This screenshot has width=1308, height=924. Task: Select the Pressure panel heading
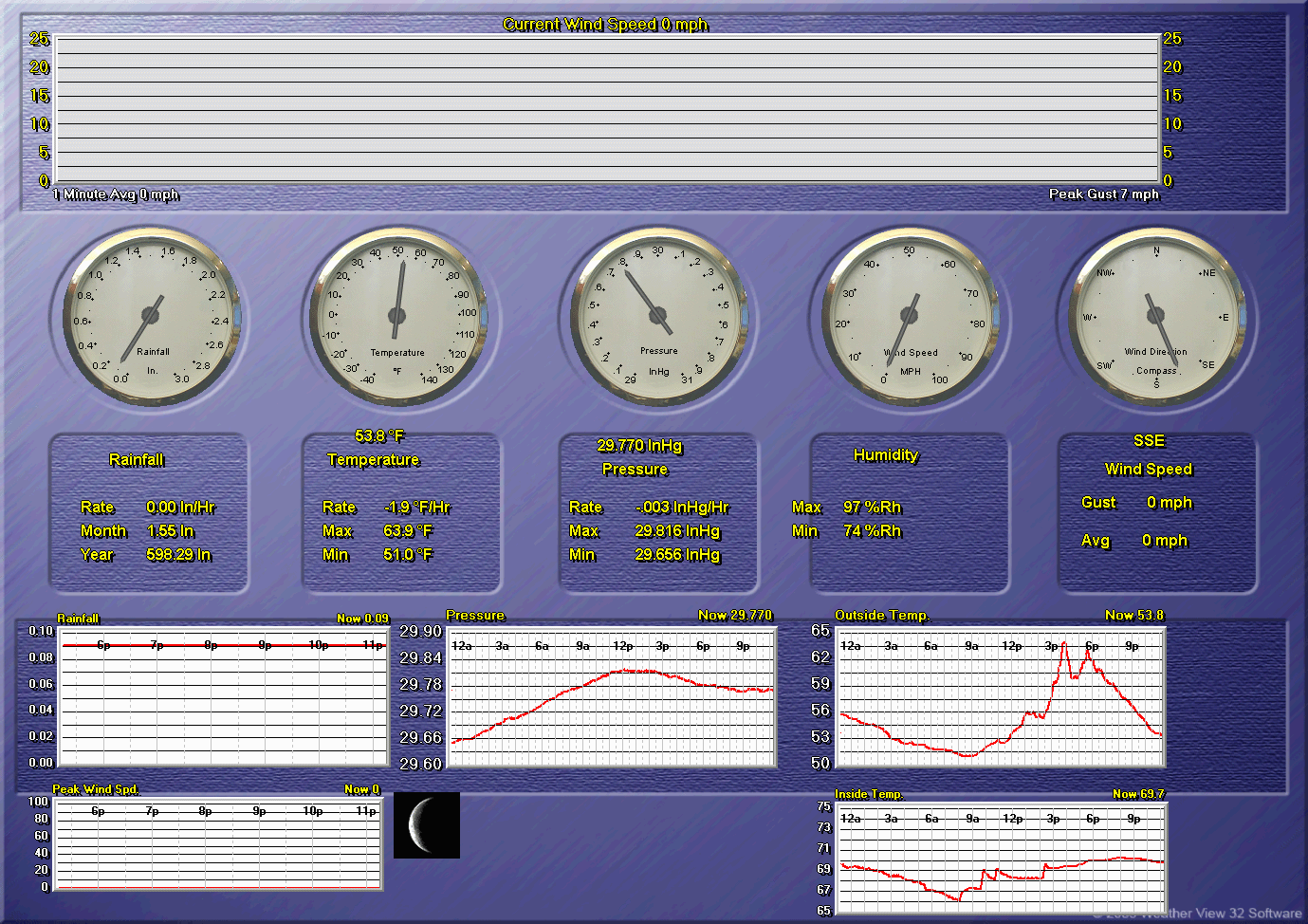coord(635,470)
